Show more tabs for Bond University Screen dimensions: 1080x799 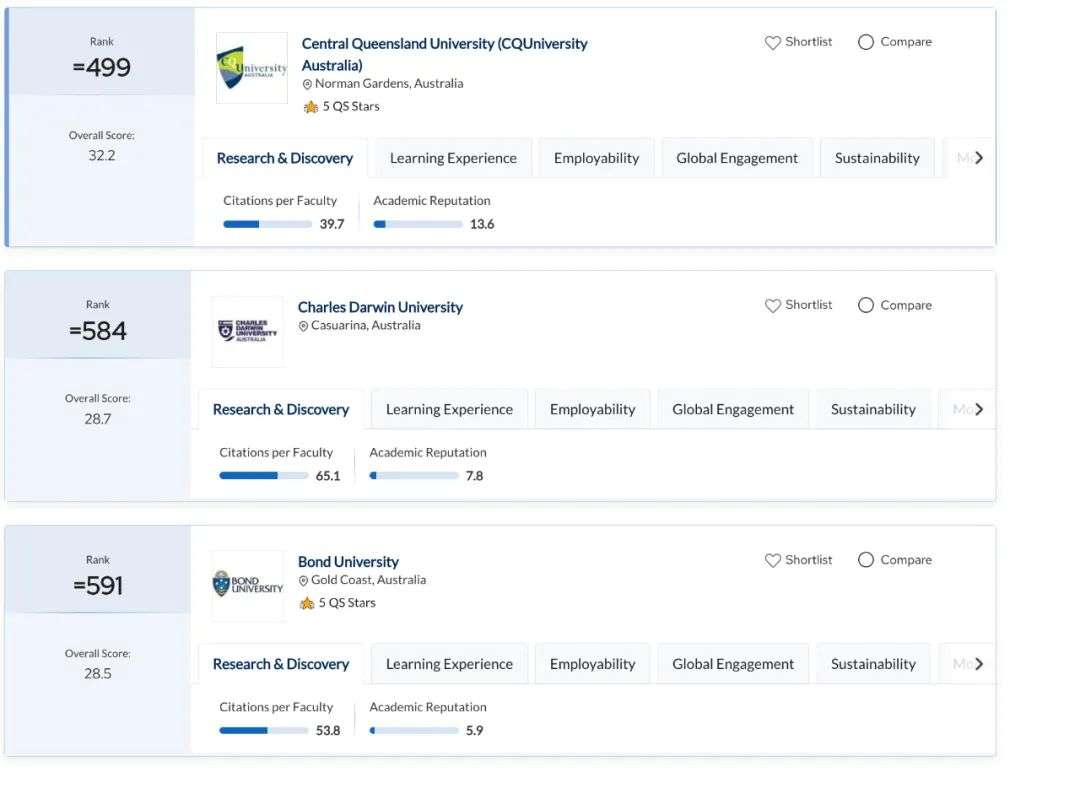click(x=979, y=664)
